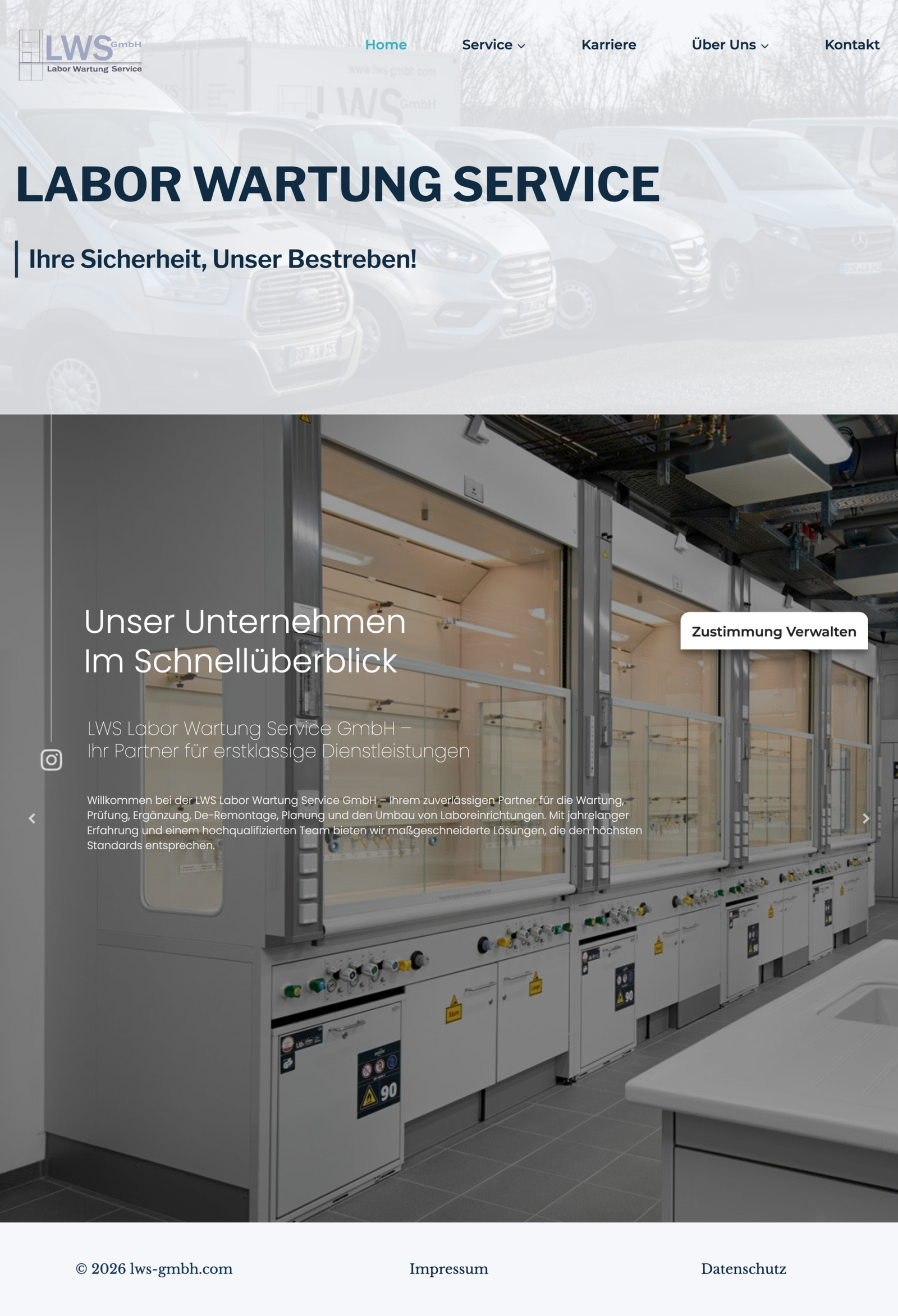Select the chevron next to Service

521,46
